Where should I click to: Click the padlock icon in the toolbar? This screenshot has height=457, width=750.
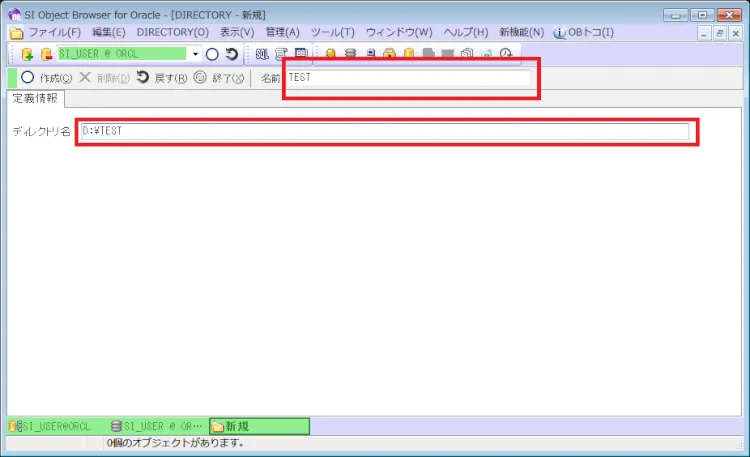click(389, 54)
